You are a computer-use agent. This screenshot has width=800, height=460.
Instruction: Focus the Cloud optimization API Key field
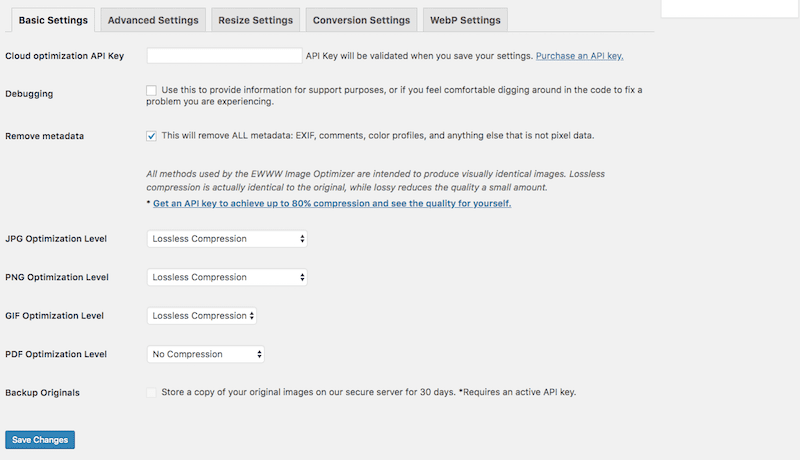pos(224,56)
